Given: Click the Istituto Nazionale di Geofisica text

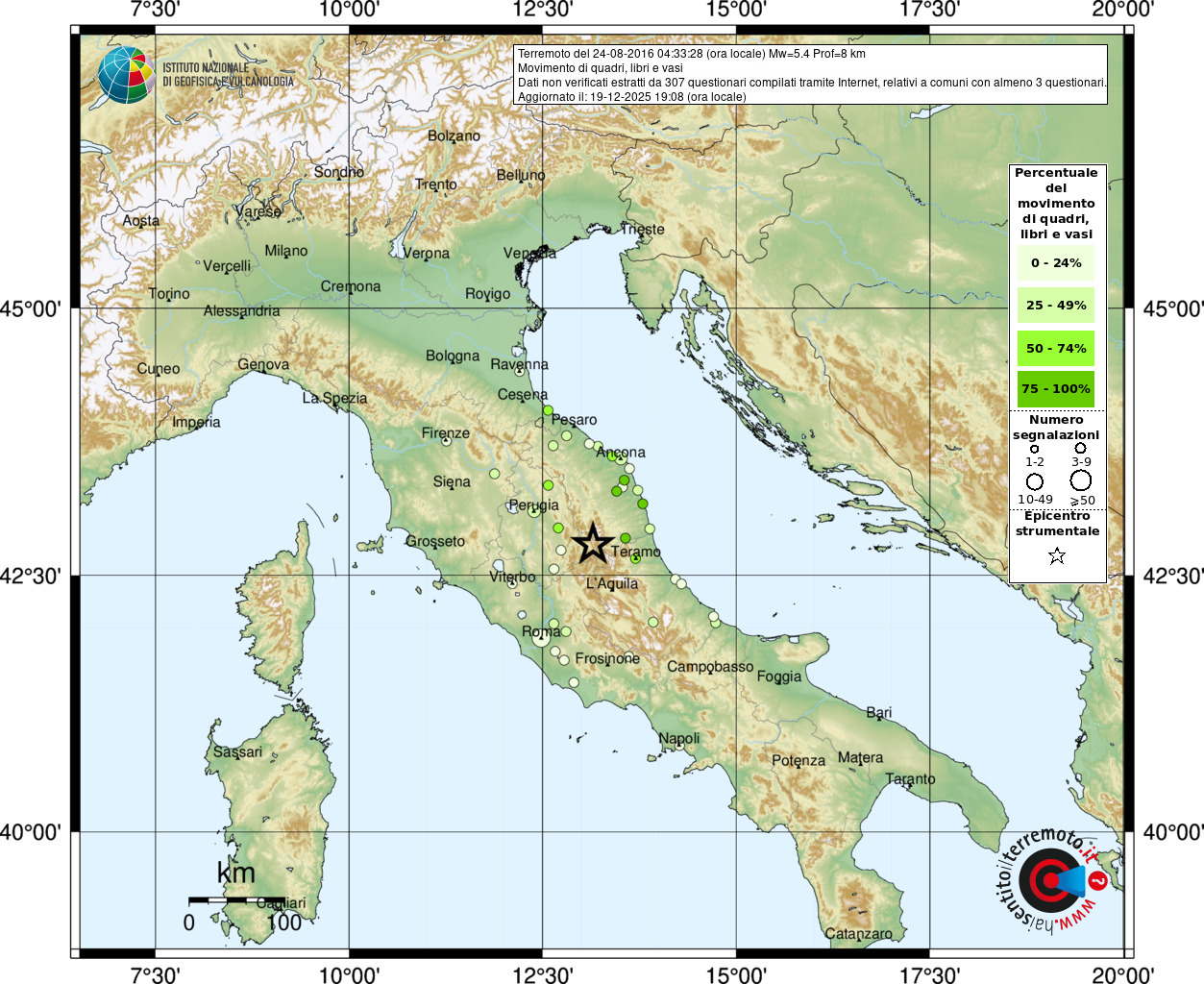Looking at the screenshot, I should [x=229, y=75].
